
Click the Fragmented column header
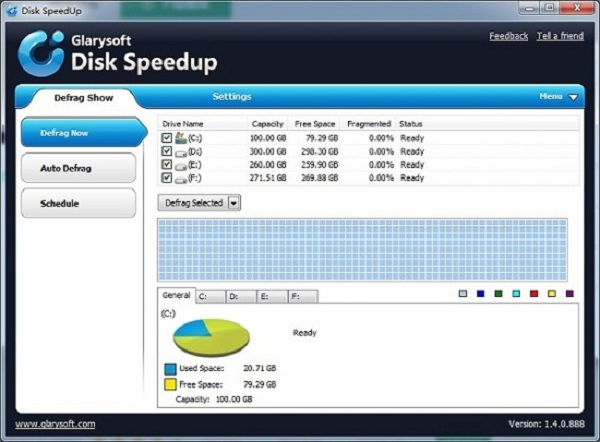369,124
